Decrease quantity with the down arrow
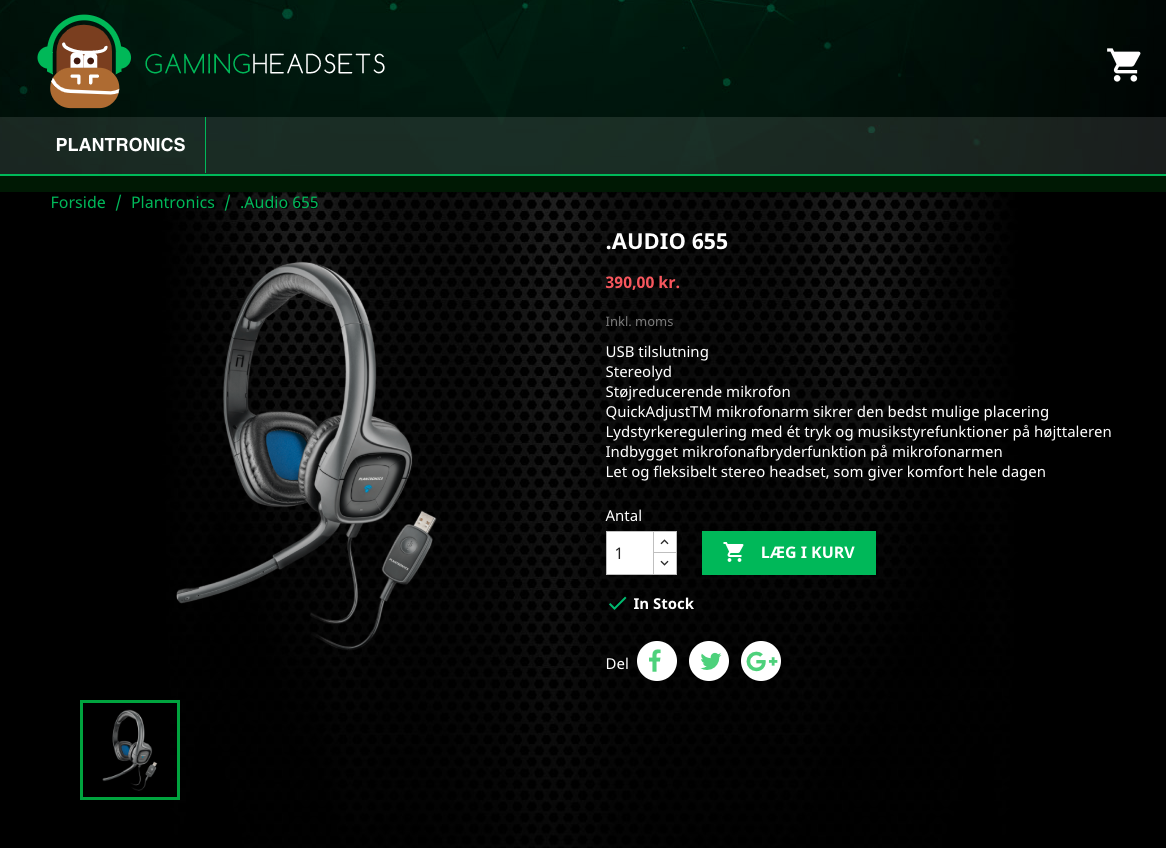 point(665,563)
